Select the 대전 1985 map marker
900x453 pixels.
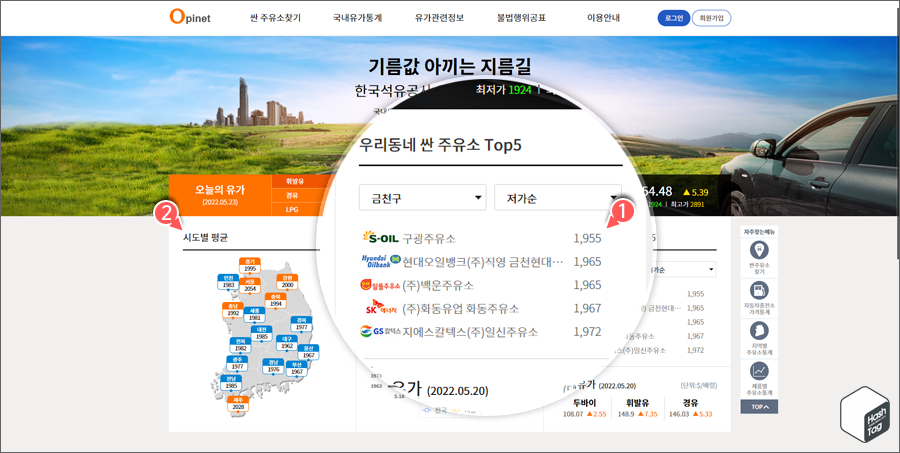pos(262,334)
